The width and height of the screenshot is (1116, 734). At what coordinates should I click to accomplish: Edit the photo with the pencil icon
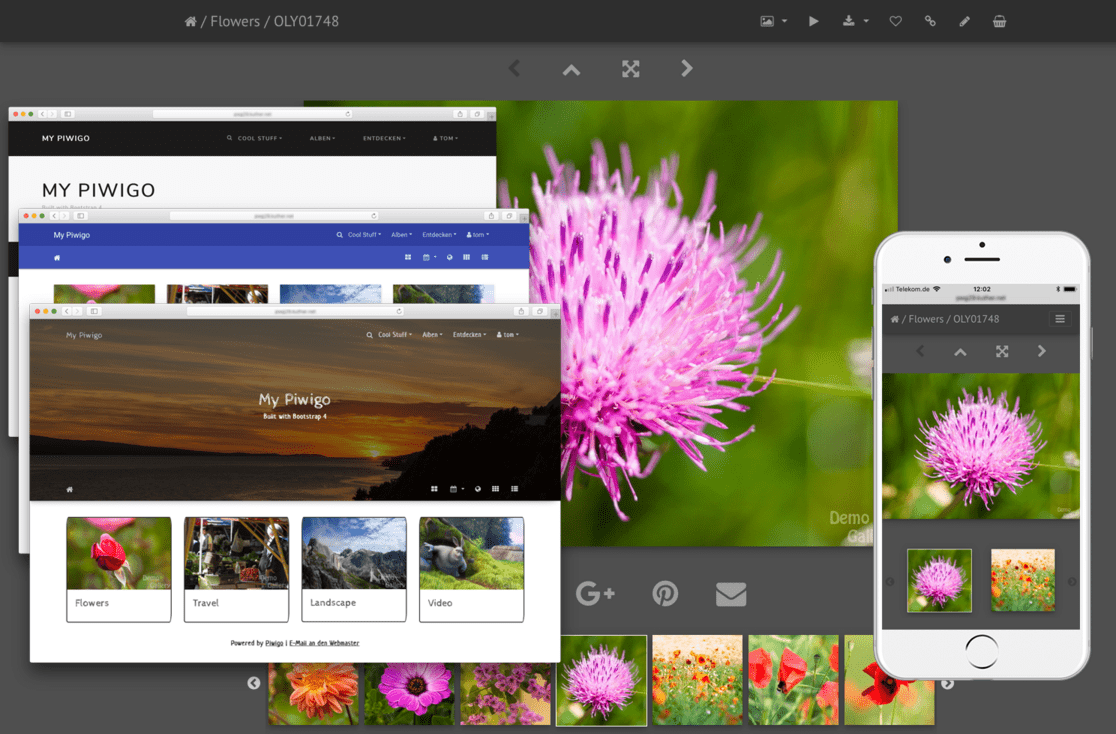pos(964,20)
